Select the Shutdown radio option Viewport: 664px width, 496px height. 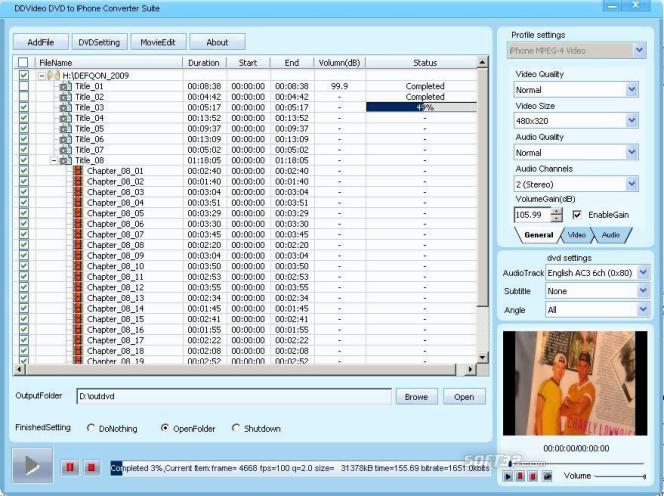[x=236, y=428]
